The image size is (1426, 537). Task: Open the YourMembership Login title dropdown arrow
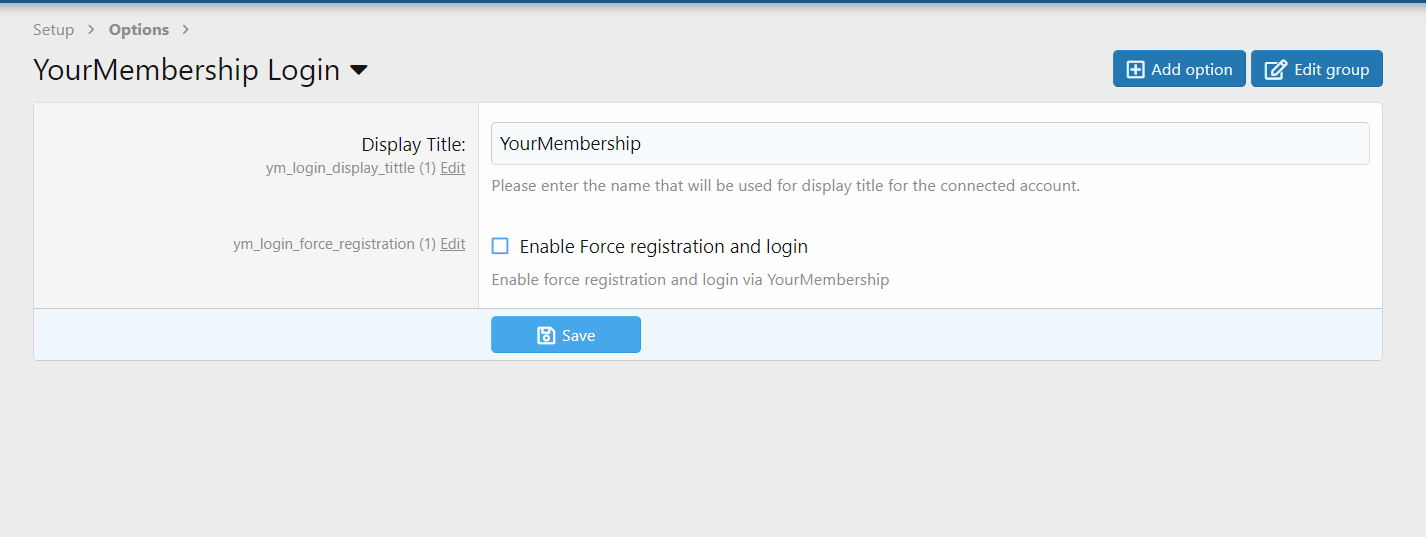[x=359, y=71]
